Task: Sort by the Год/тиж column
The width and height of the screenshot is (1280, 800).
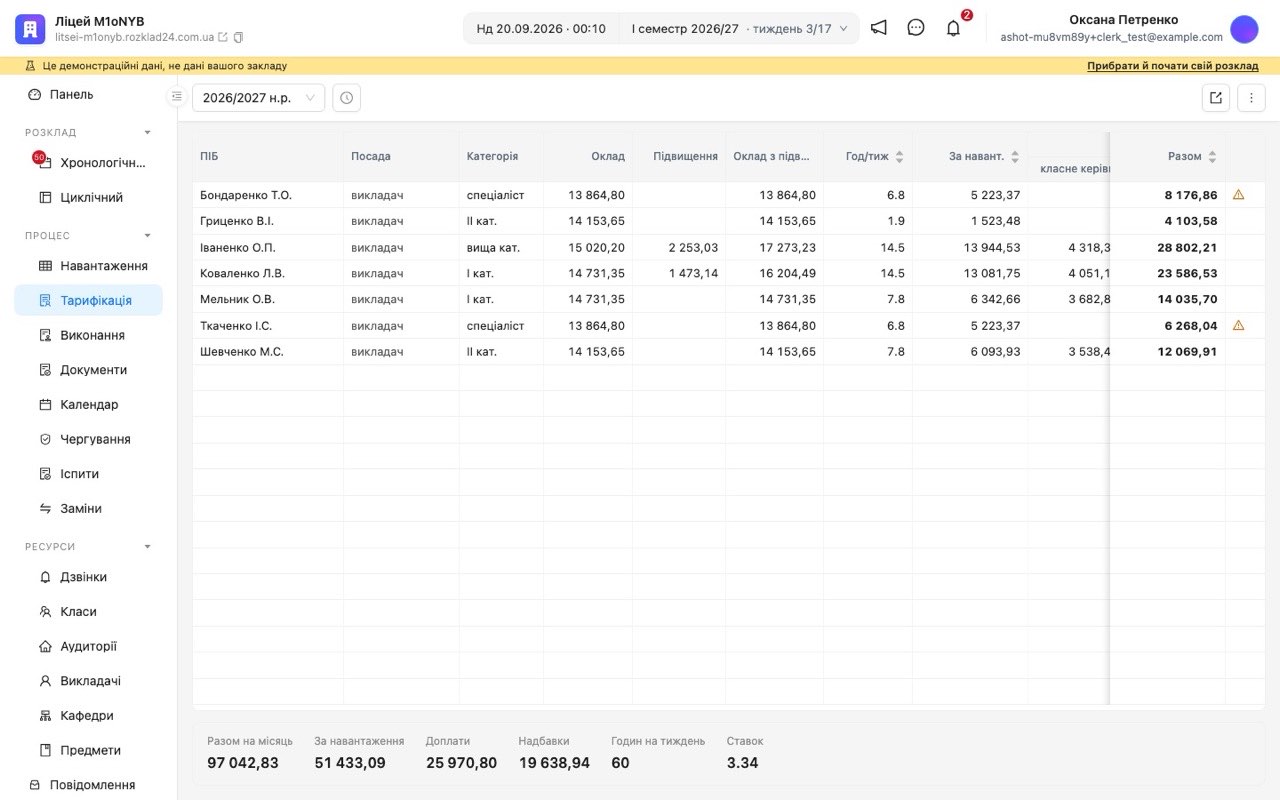Action: click(899, 157)
